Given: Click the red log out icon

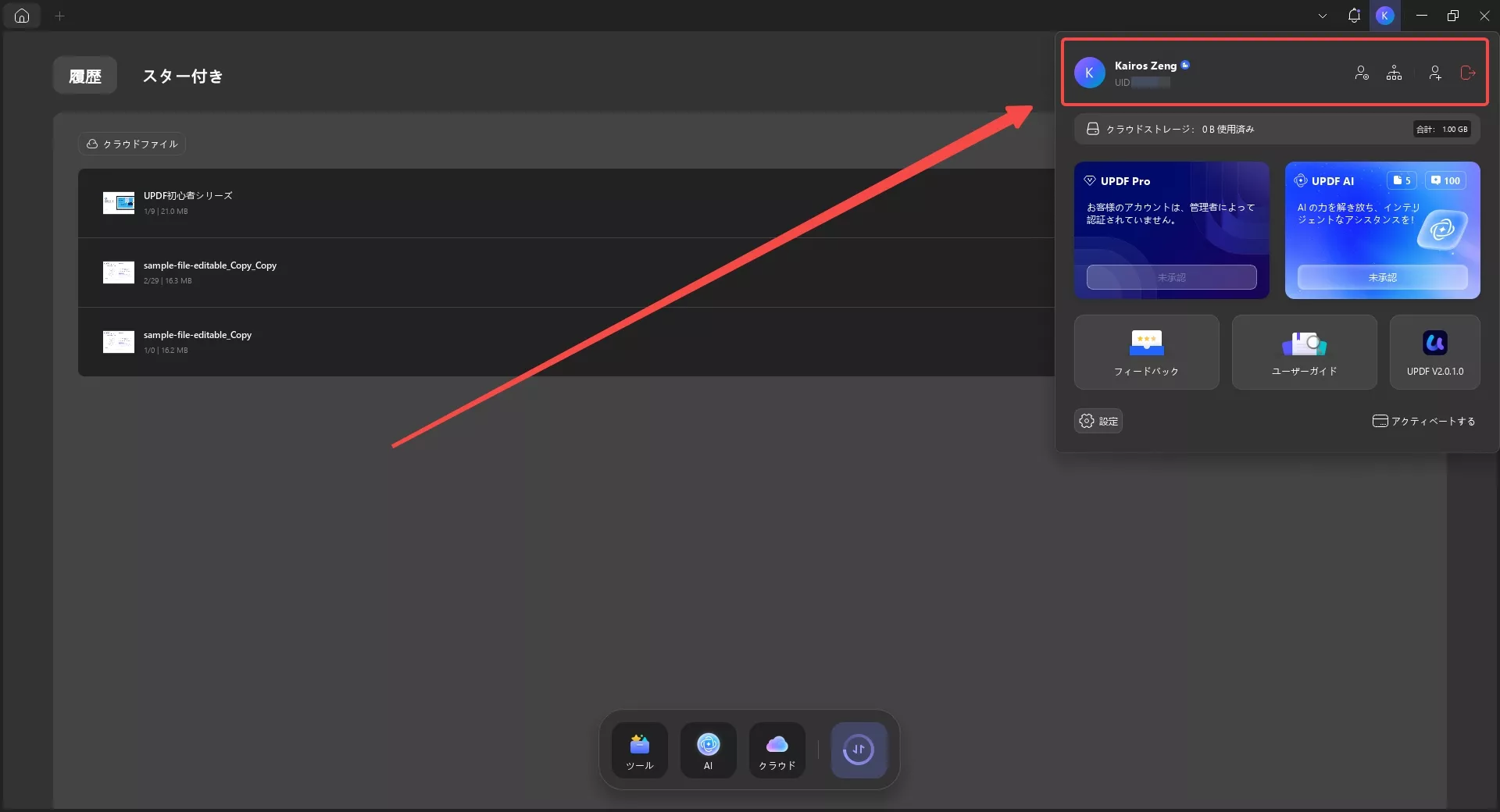Looking at the screenshot, I should click(x=1468, y=73).
